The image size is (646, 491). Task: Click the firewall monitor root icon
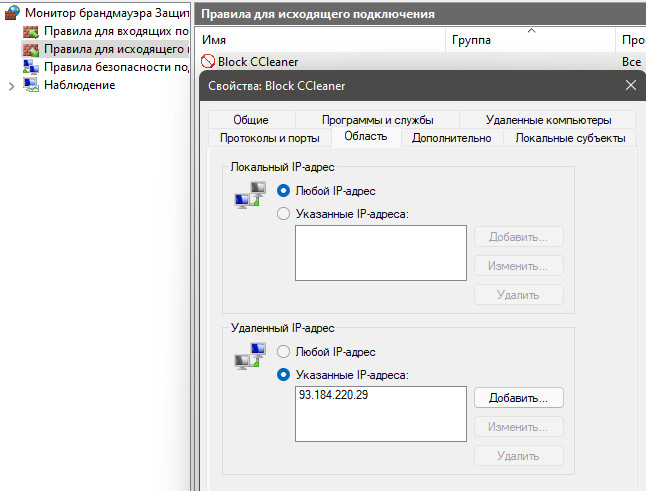tap(12, 13)
